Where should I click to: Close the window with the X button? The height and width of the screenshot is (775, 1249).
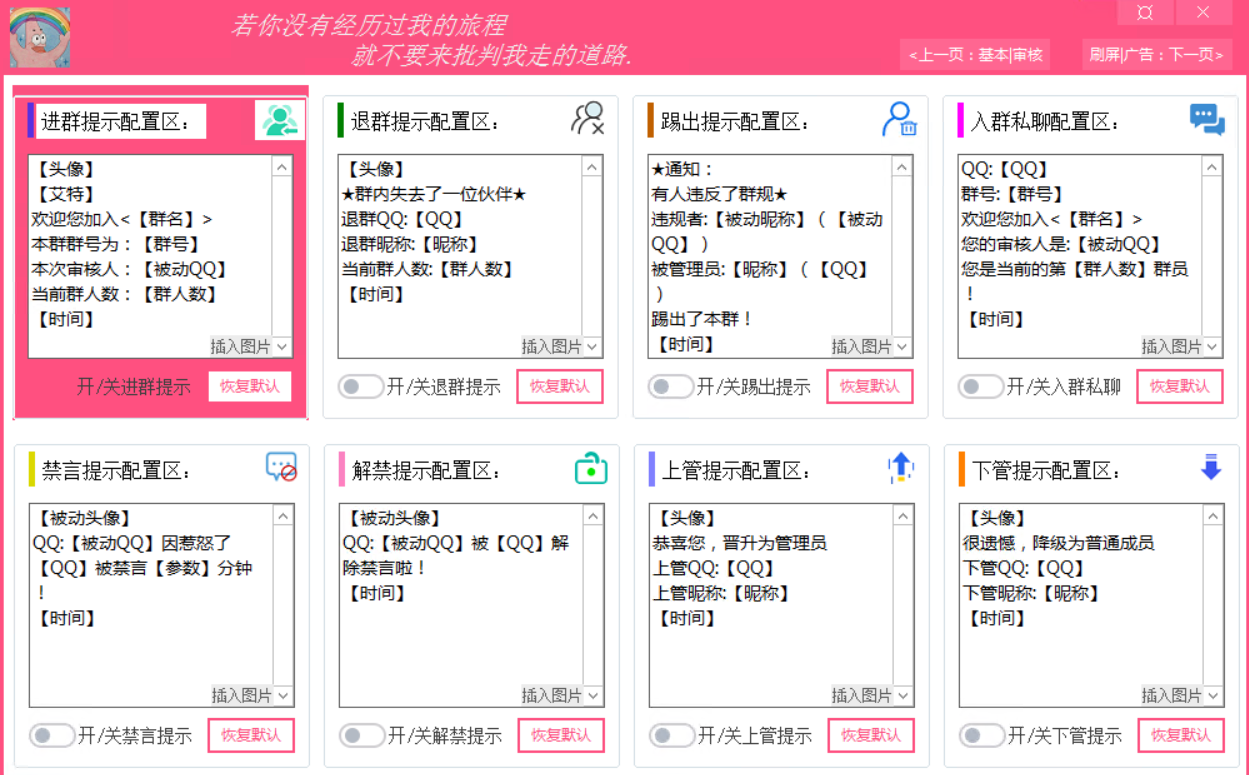tap(1203, 12)
